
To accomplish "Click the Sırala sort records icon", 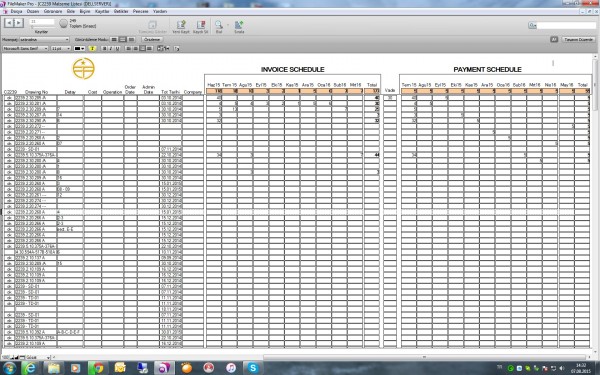I will pyautogui.click(x=239, y=26).
